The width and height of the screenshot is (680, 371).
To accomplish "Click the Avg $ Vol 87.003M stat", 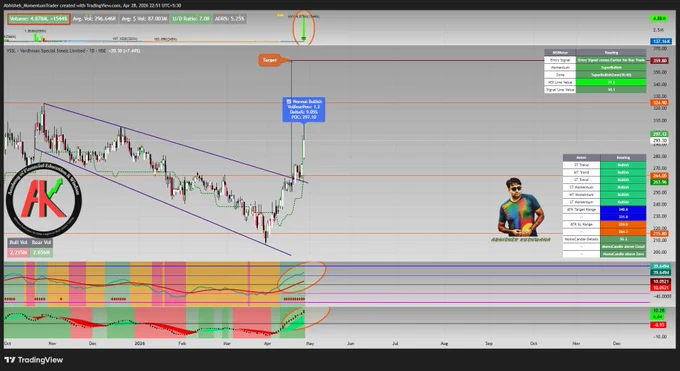I will pos(144,19).
